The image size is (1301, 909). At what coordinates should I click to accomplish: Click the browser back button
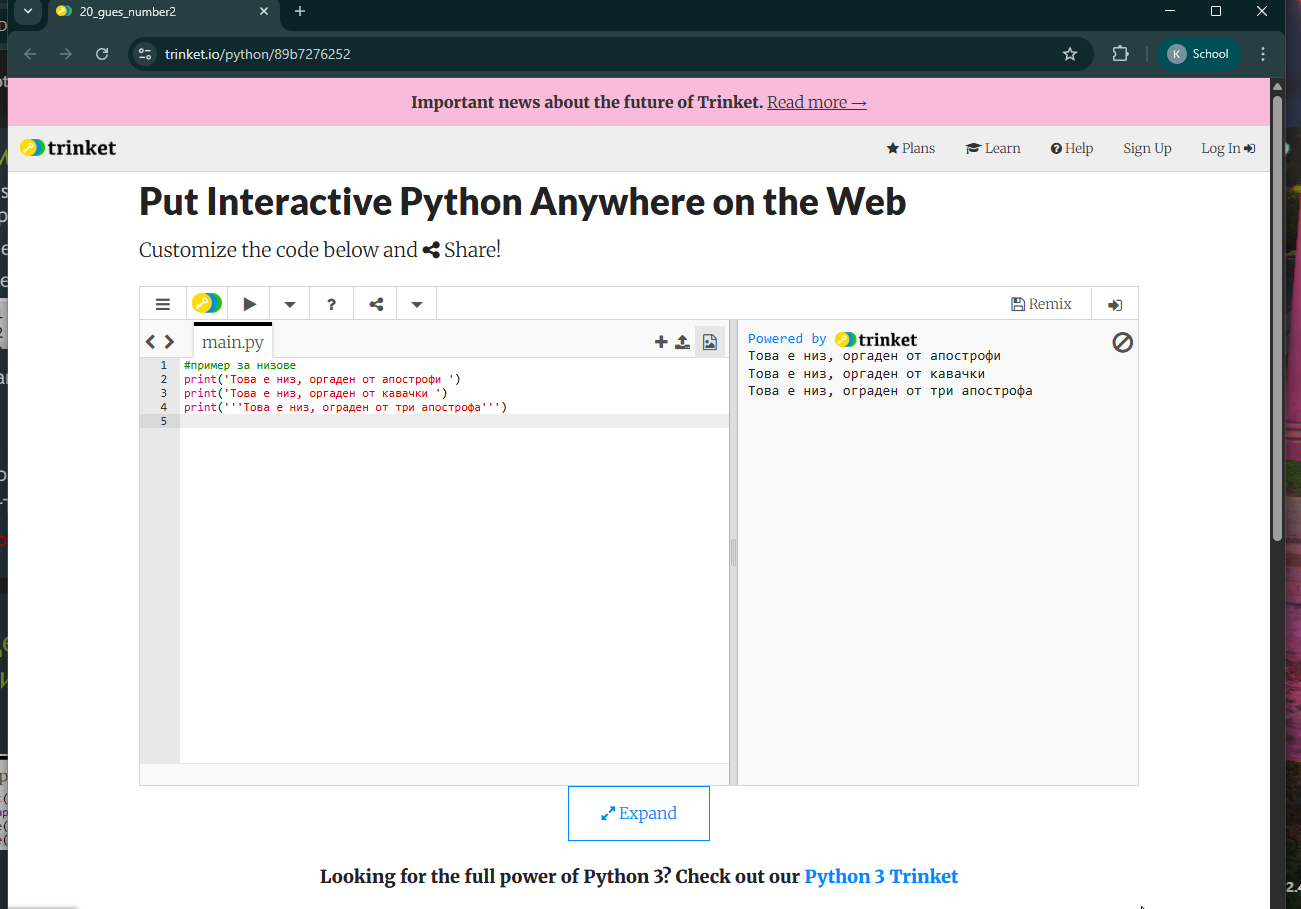click(30, 54)
